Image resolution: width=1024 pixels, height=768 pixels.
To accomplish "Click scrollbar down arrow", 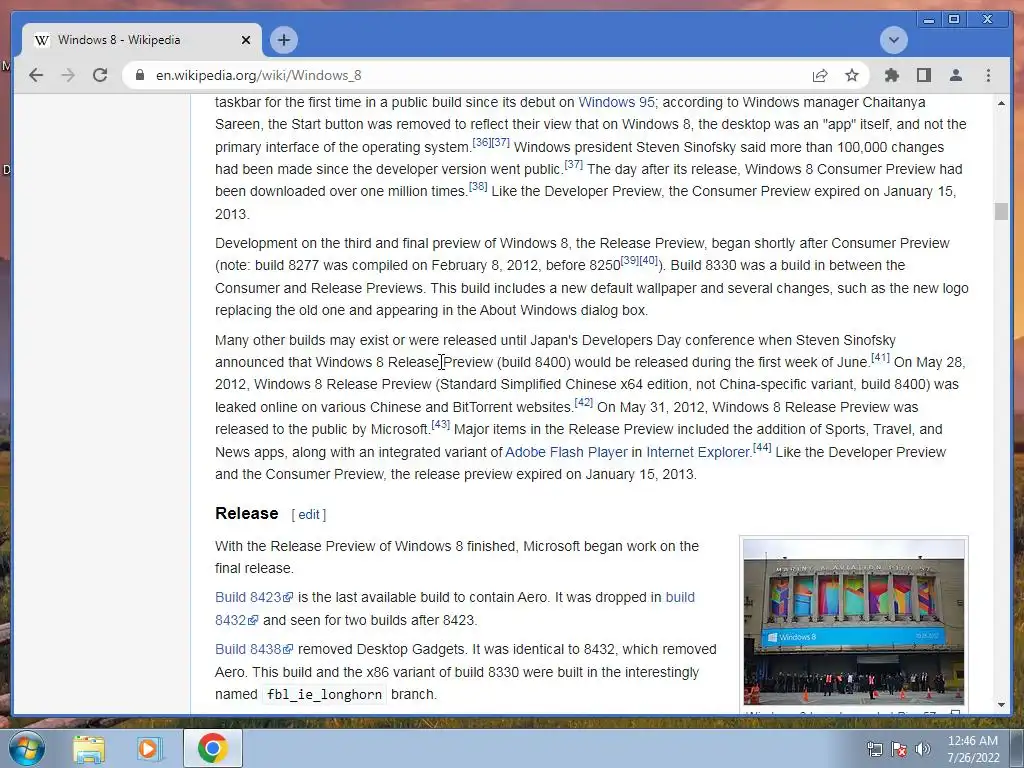I will point(1001,705).
